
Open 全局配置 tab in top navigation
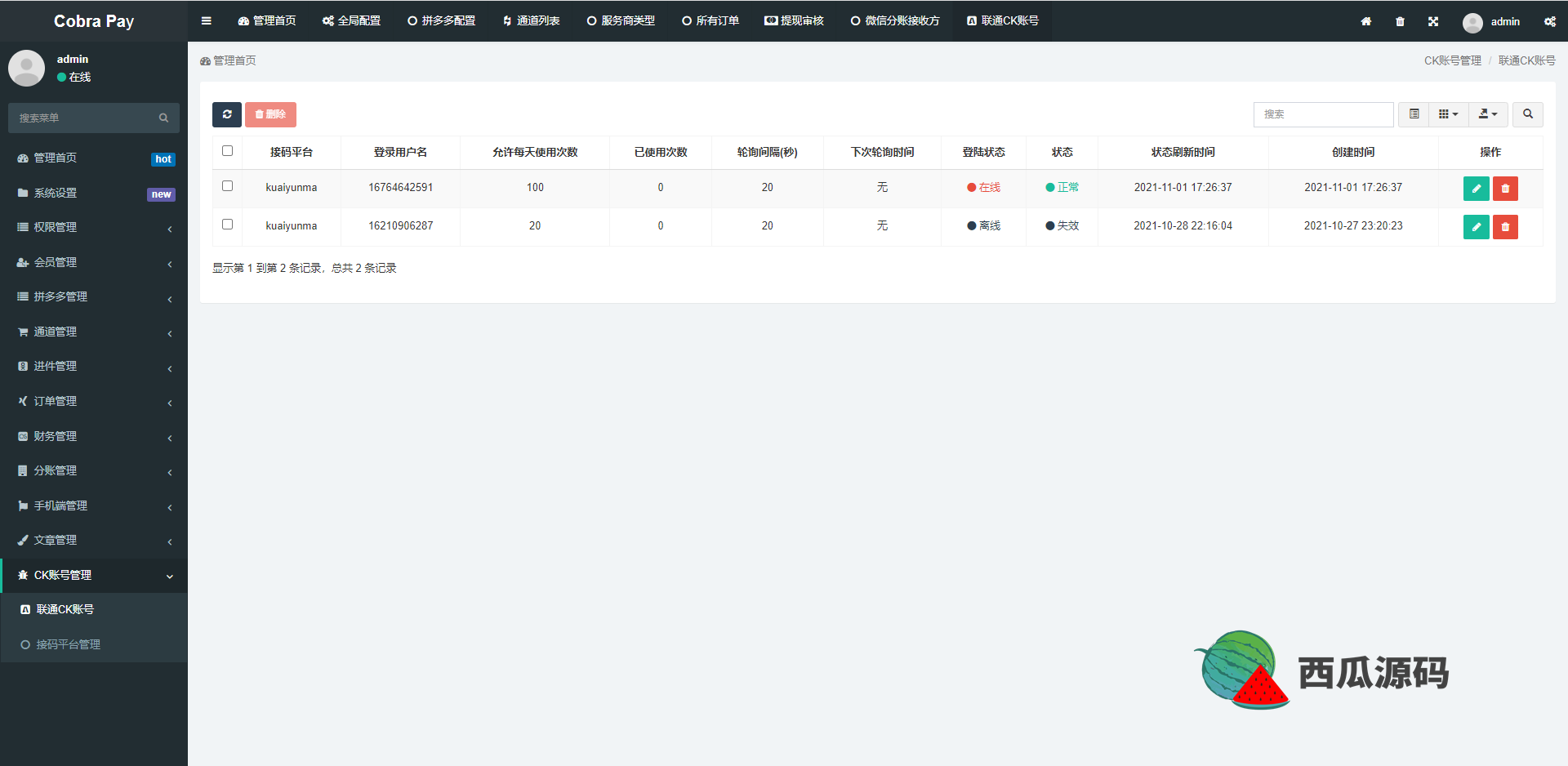[x=351, y=21]
